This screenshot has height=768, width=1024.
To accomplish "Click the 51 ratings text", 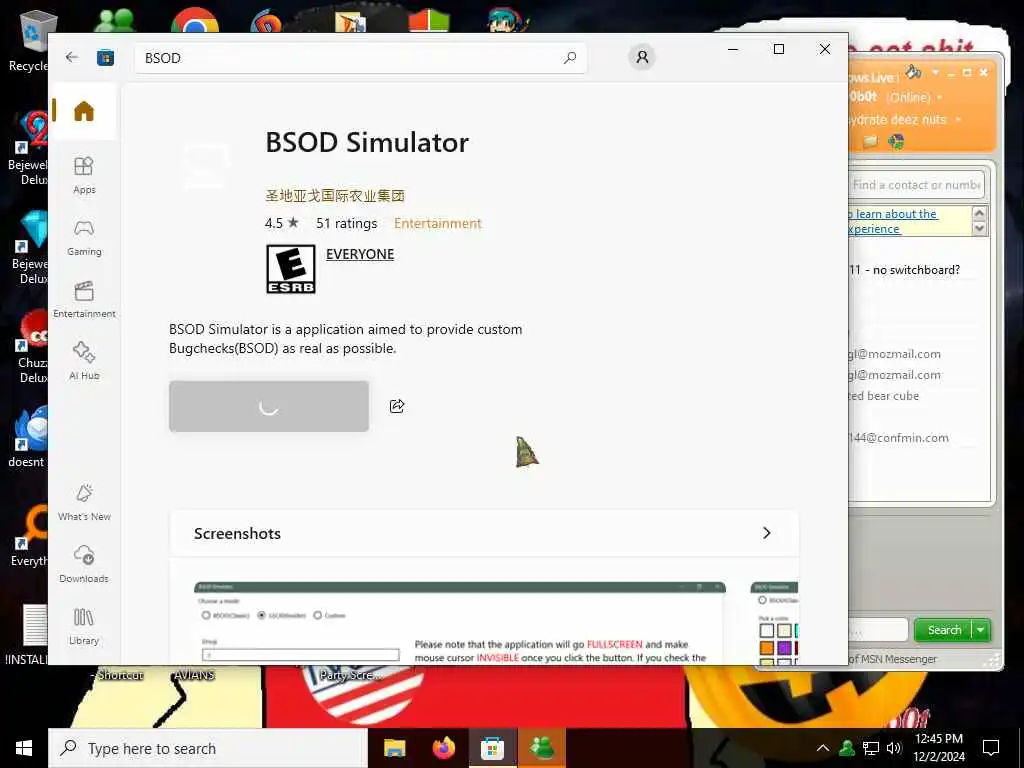I will (347, 223).
